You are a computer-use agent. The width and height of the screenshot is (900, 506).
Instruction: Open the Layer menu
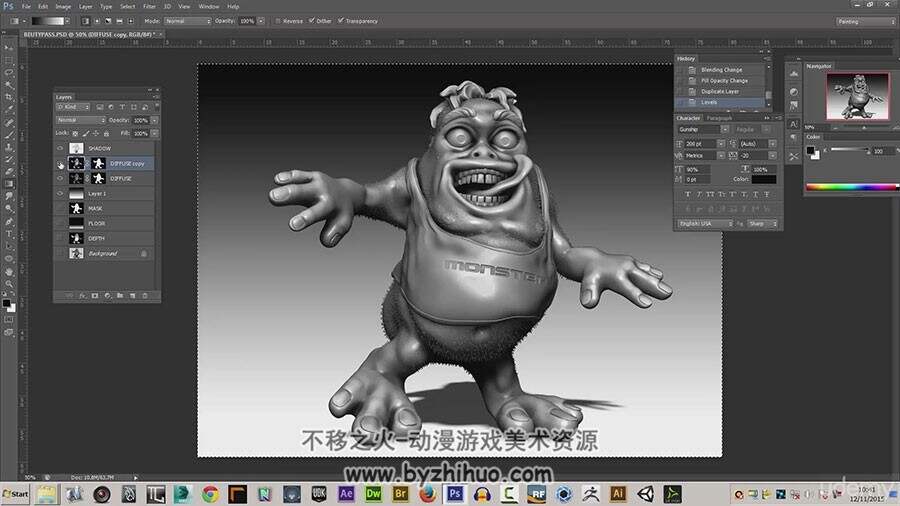86,6
